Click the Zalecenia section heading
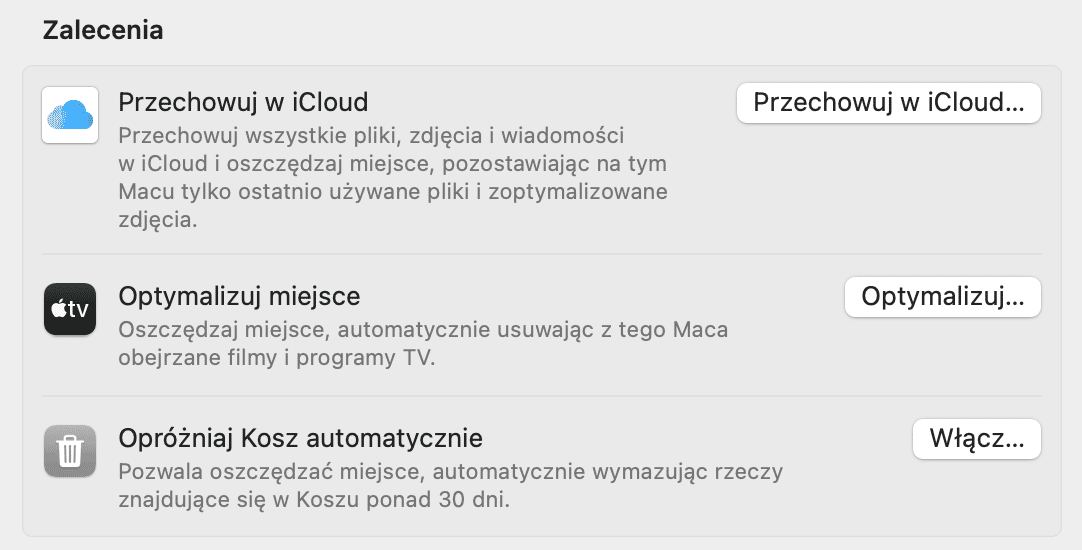The height and width of the screenshot is (550, 1082). click(x=103, y=30)
